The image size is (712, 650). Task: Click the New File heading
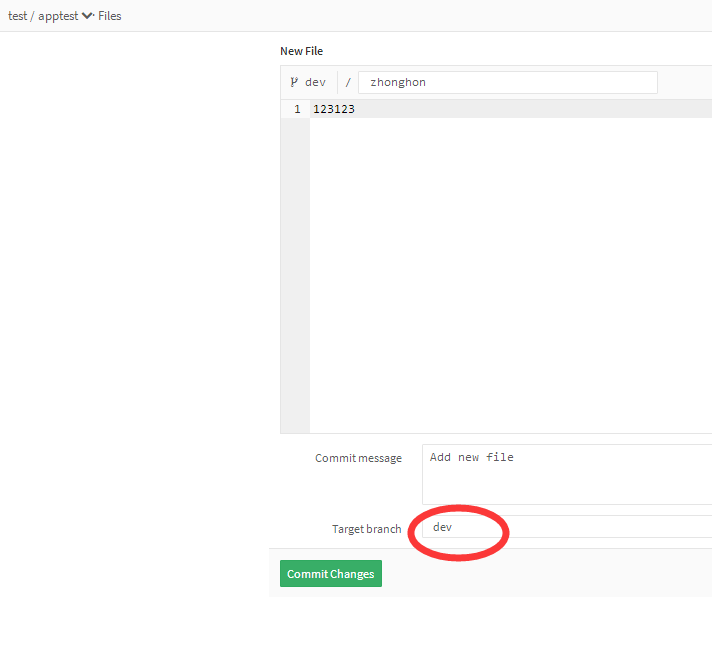click(x=302, y=51)
